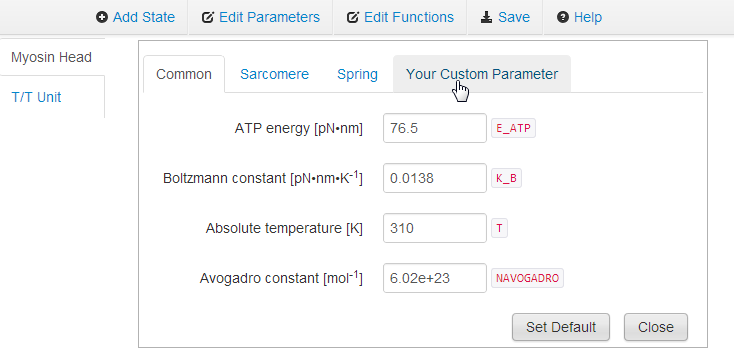Click the E_ATP variable tag
The width and height of the screenshot is (734, 363).
[x=513, y=128]
